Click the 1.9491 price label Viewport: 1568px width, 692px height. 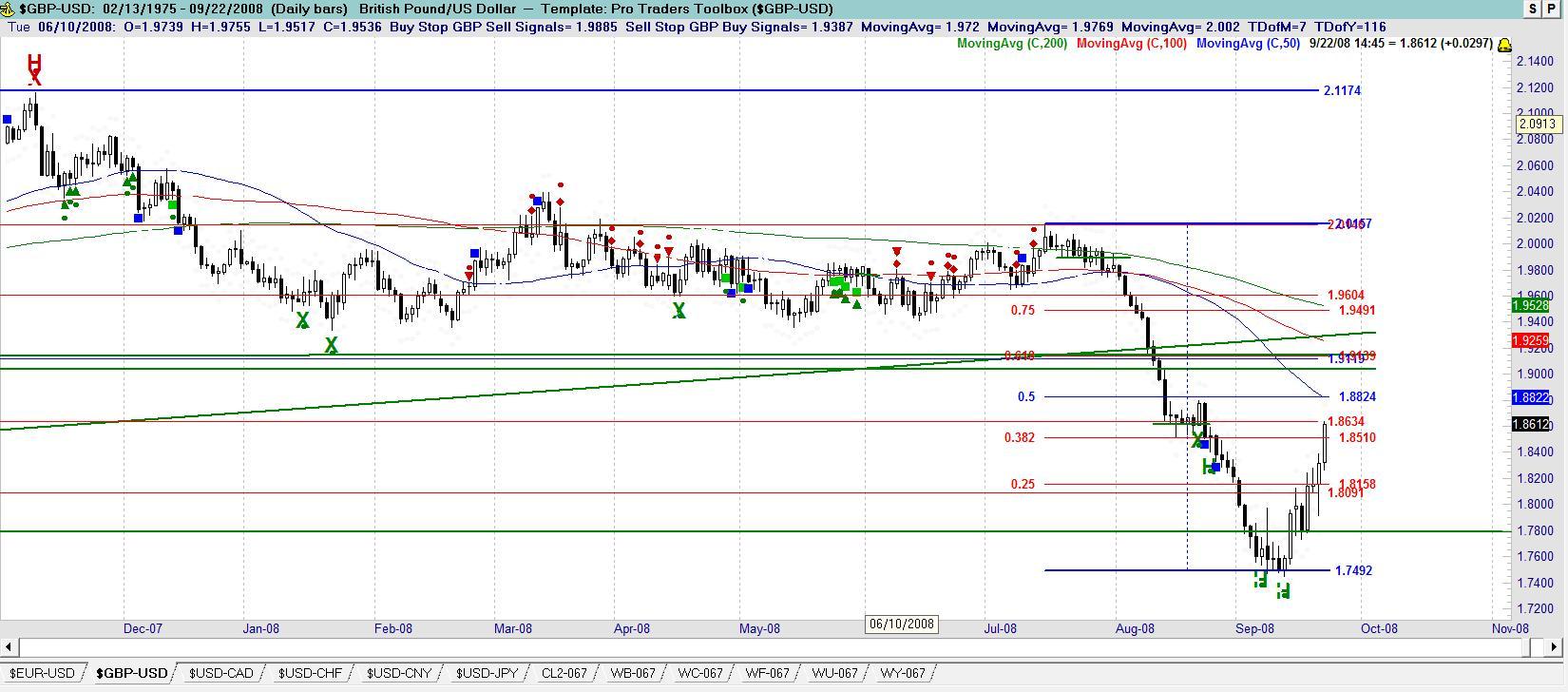pos(1357,310)
